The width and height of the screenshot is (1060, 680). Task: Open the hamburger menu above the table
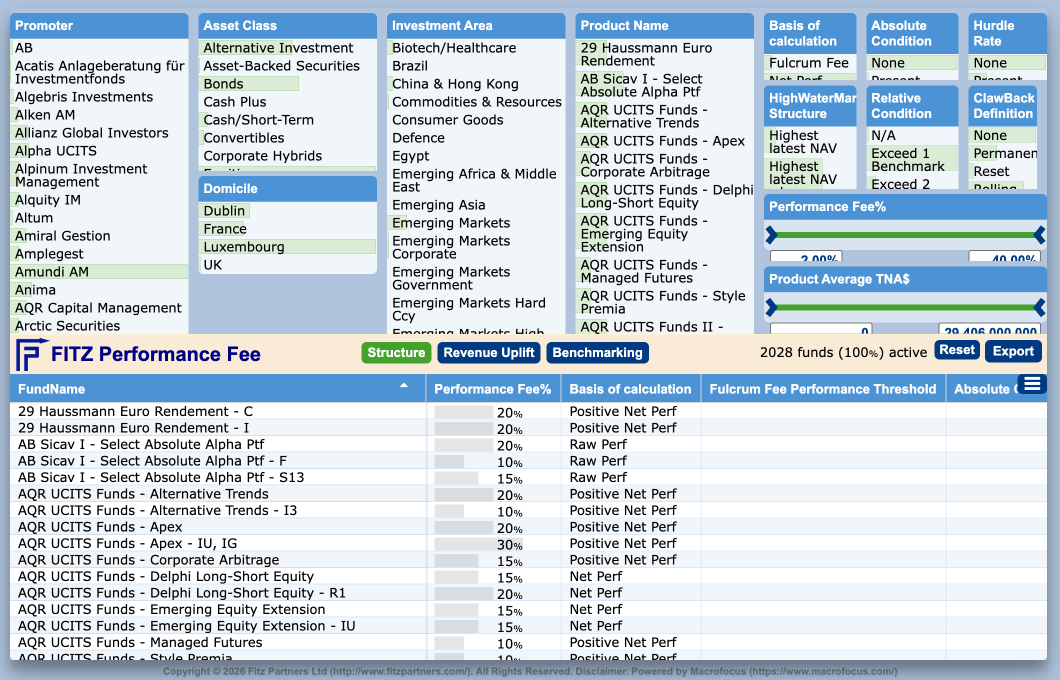pos(1032,385)
